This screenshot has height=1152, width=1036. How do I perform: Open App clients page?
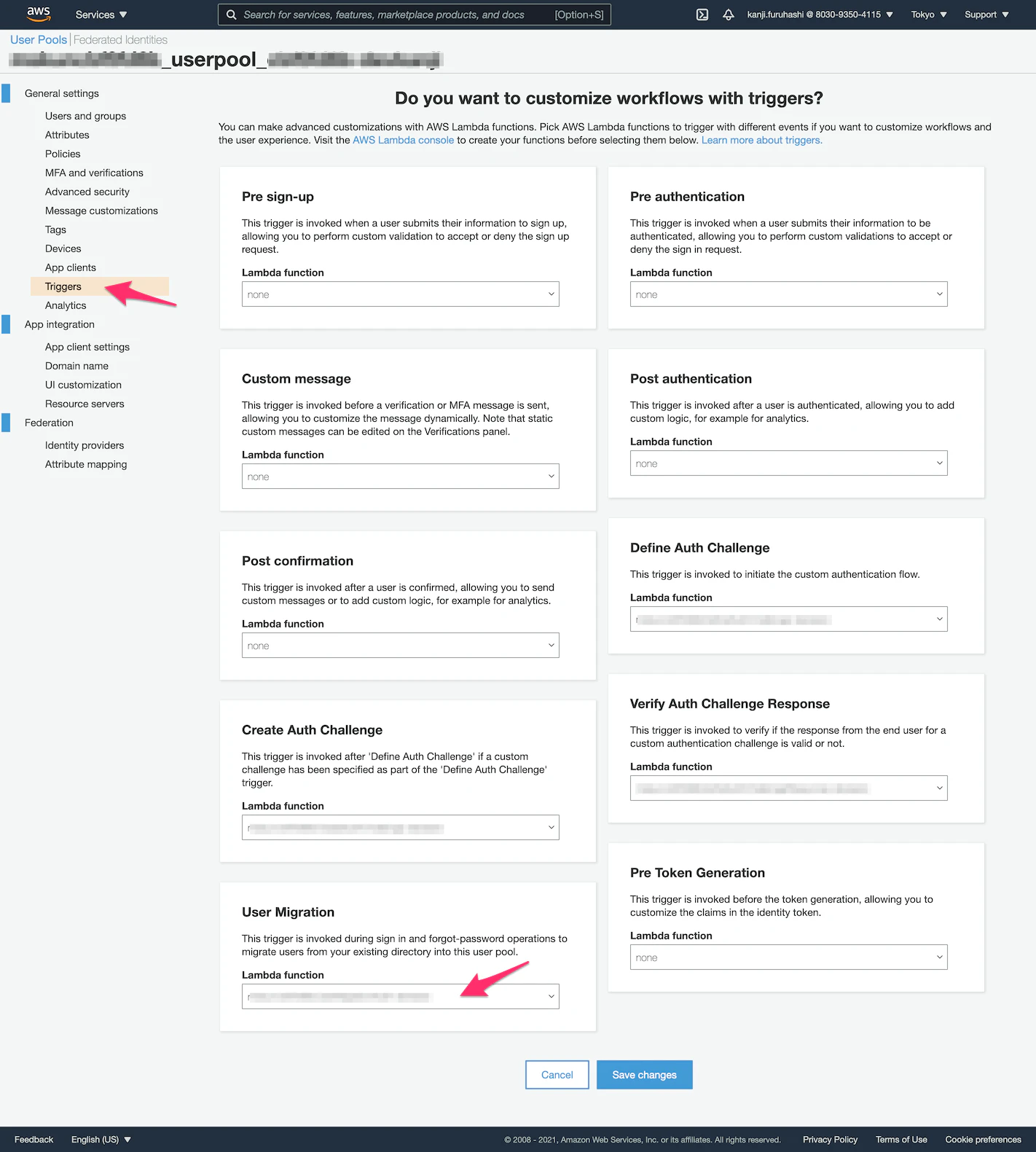pos(71,267)
